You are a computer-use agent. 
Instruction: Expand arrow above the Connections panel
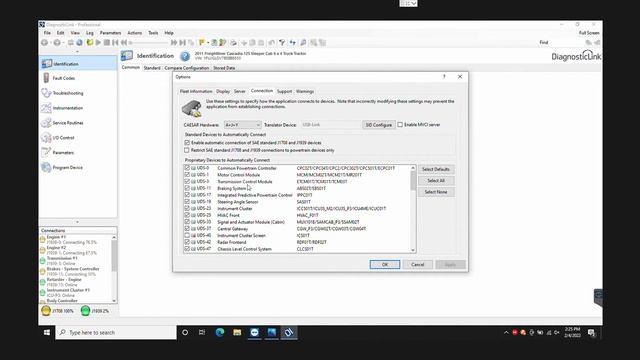[x=78, y=222]
